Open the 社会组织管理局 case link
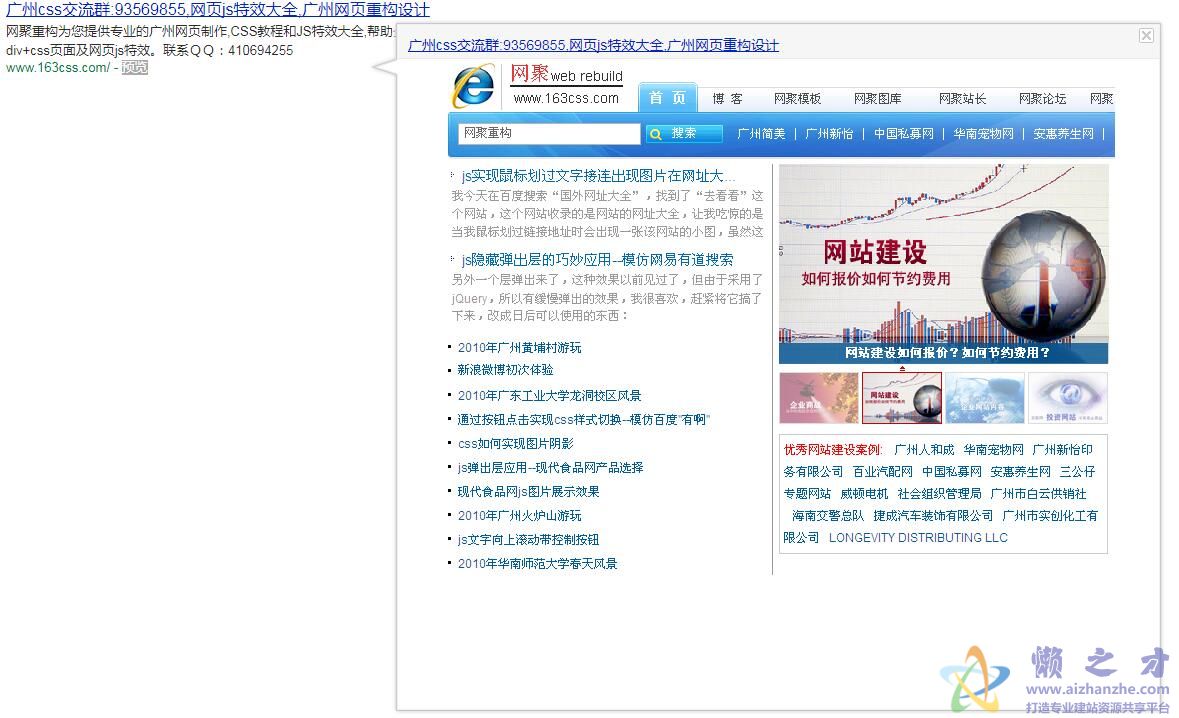 (940, 493)
